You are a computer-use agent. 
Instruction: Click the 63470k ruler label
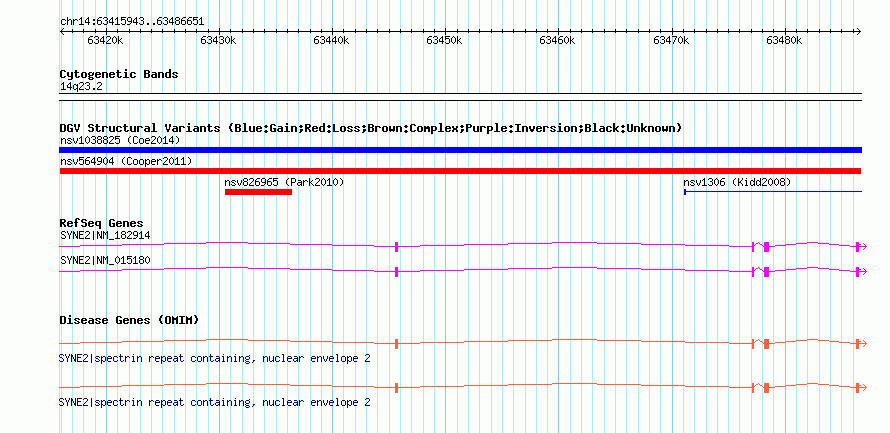pos(671,40)
